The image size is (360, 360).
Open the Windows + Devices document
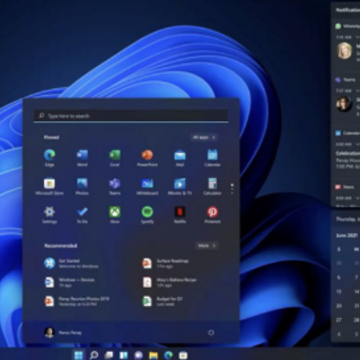pos(70,282)
